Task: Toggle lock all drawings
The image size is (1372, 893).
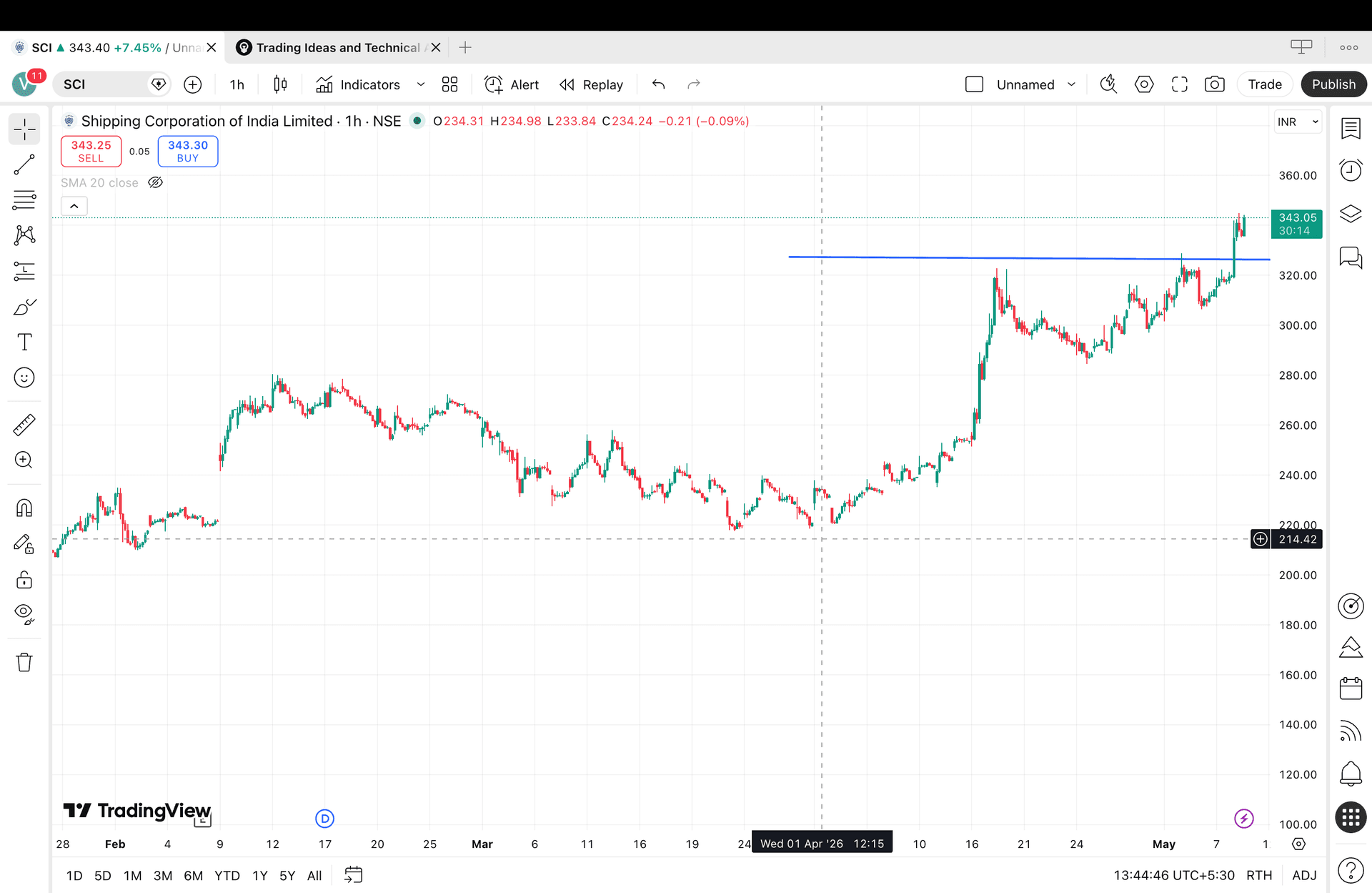Action: tap(24, 579)
